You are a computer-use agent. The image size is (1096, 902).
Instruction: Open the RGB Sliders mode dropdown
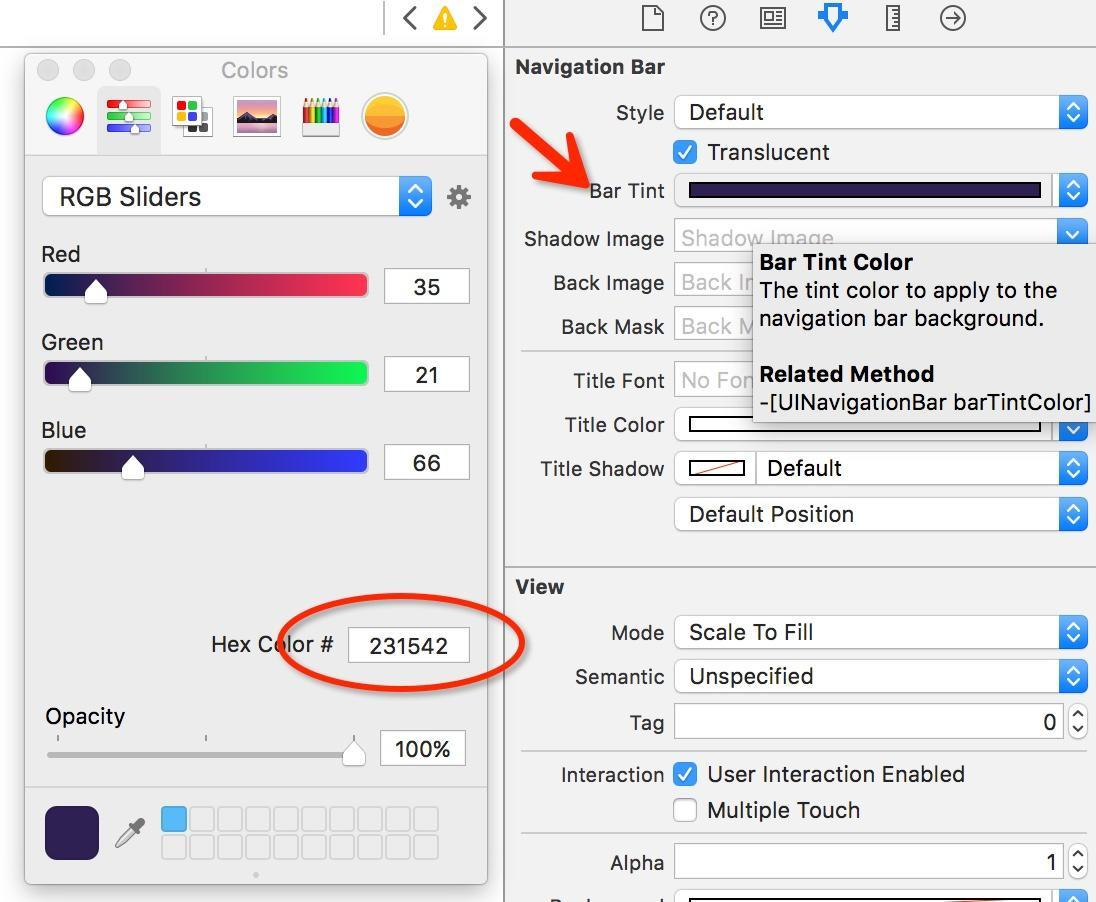click(237, 196)
